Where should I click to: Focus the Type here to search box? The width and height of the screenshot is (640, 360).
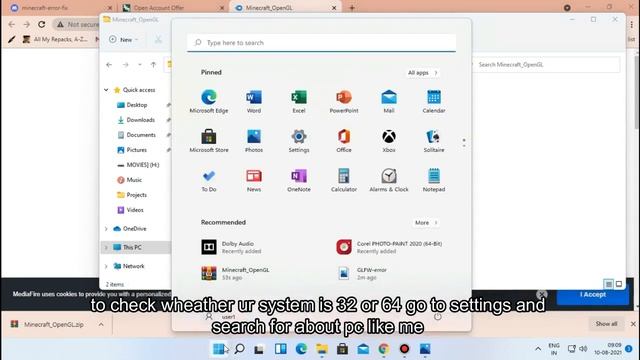pos(322,42)
